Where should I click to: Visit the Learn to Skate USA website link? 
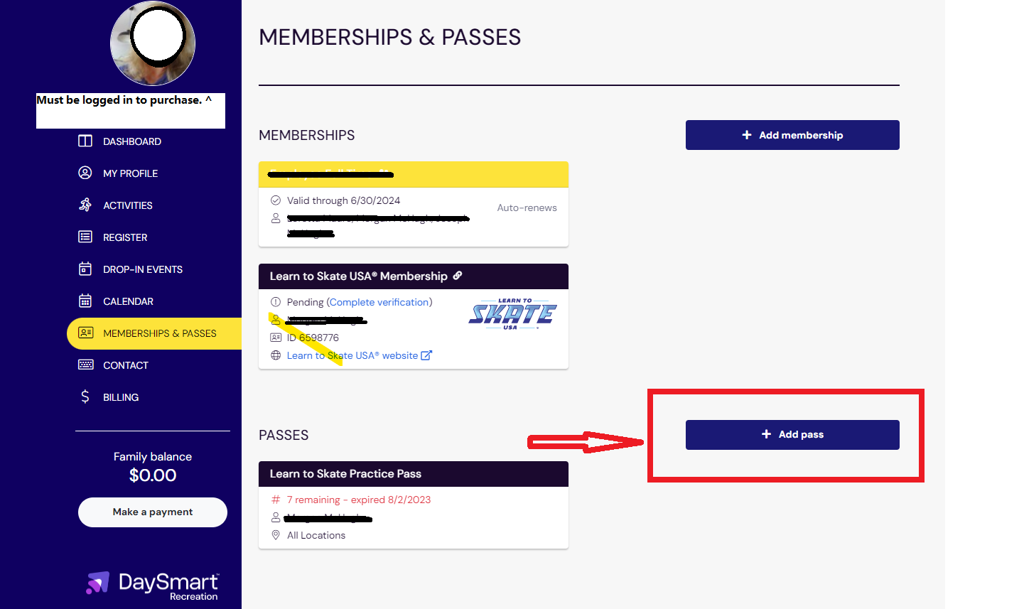(352, 355)
